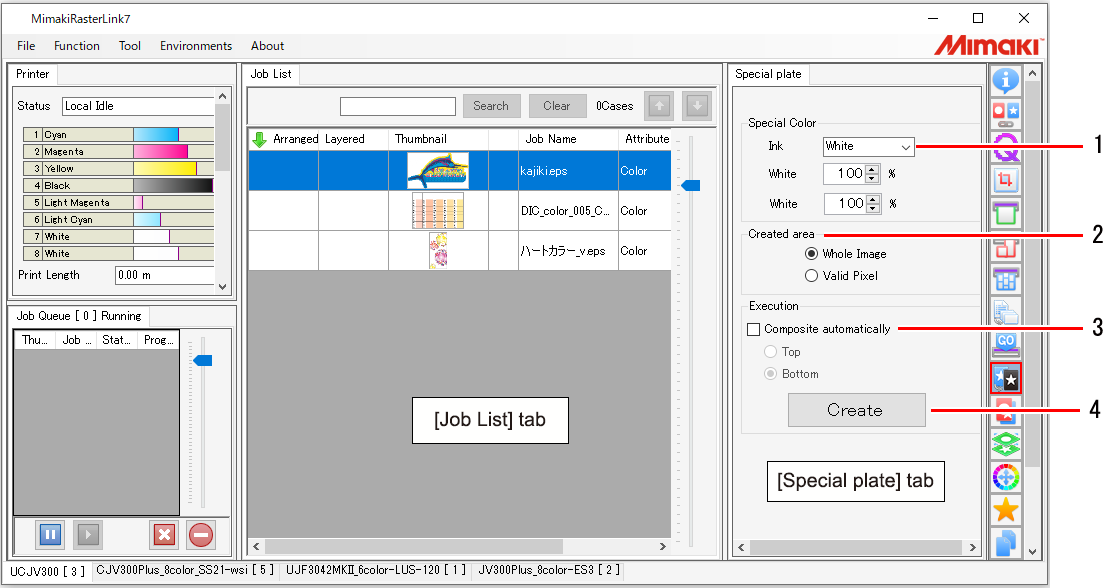Open the Execution panel using the GO icon
This screenshot has width=1120, height=588.
(1006, 344)
